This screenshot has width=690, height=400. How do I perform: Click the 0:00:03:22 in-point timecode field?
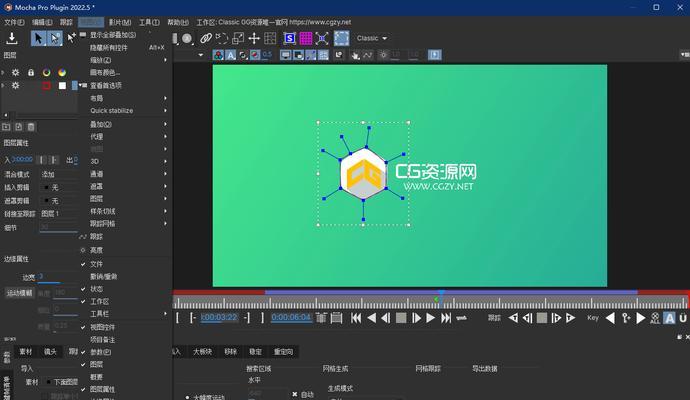coord(219,317)
